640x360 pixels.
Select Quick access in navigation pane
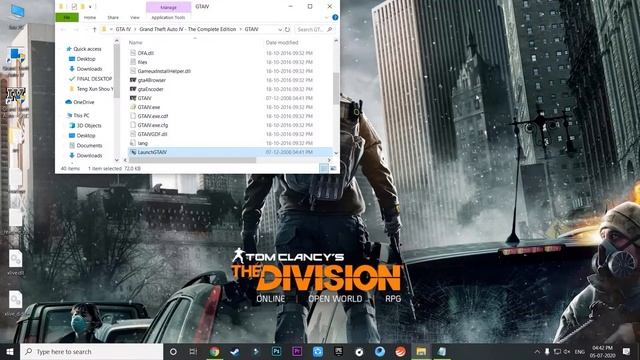(87, 49)
